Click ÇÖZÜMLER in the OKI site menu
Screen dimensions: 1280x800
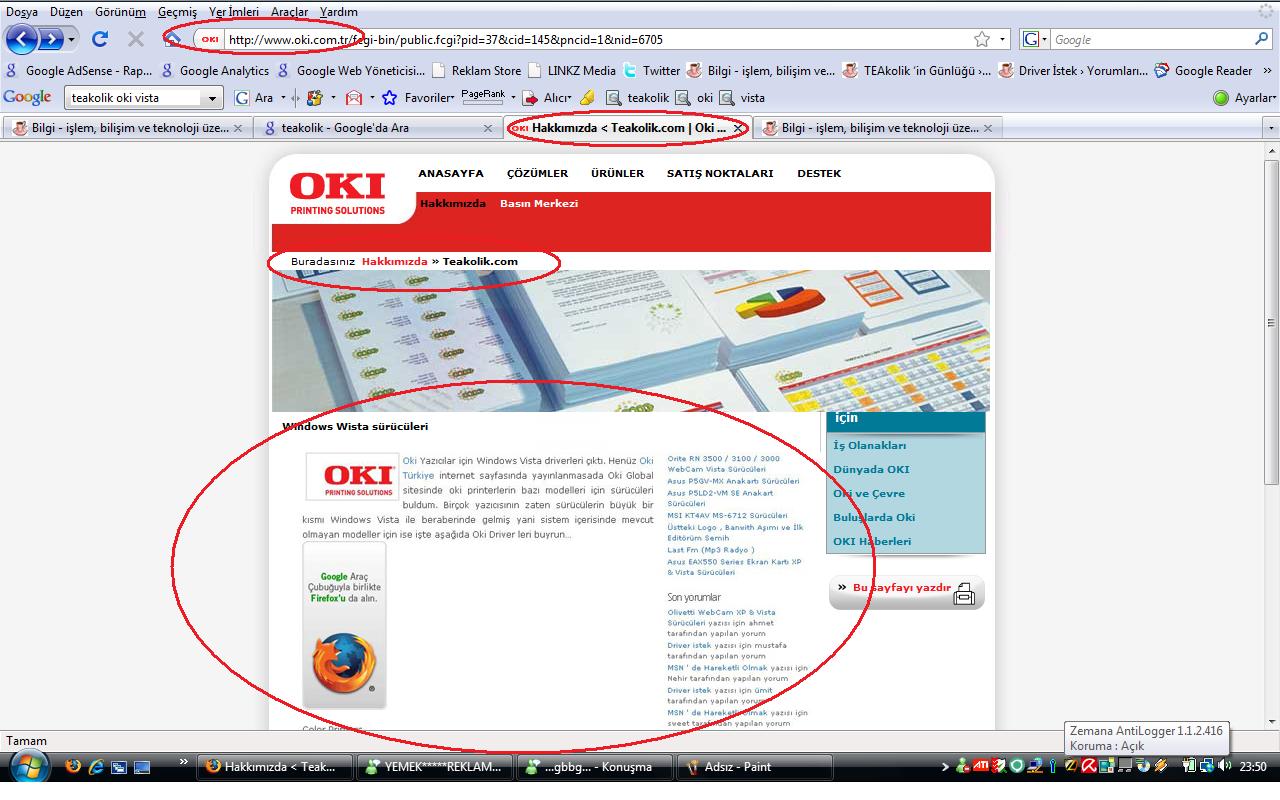(x=537, y=174)
